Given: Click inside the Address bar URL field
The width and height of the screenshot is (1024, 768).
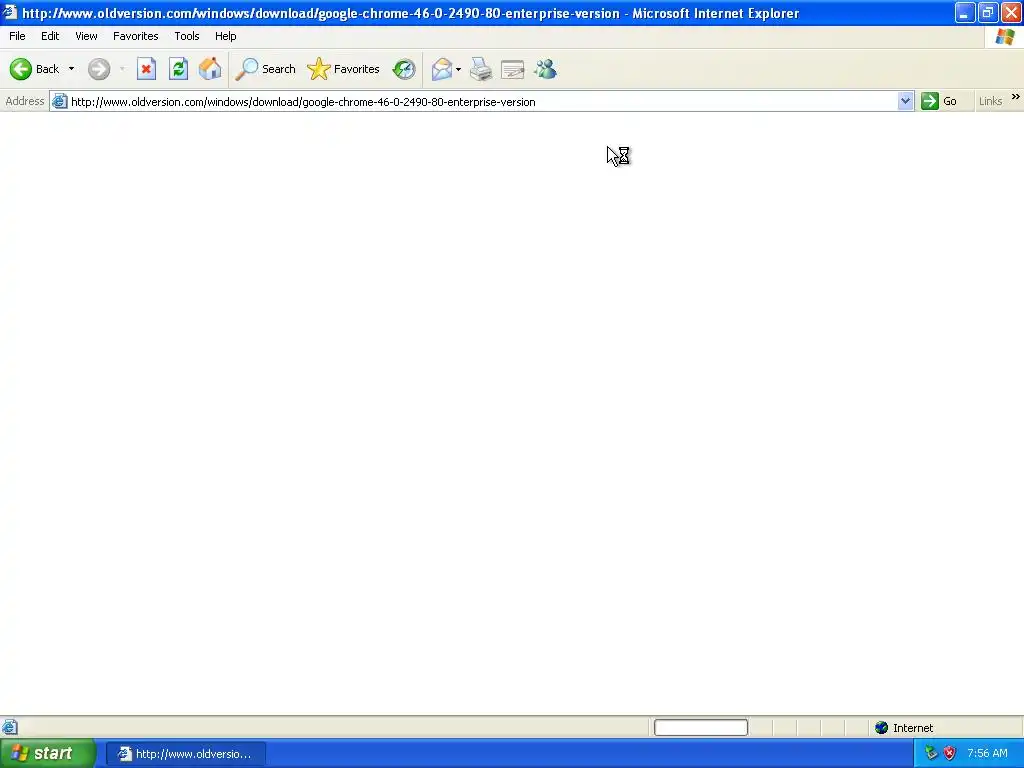Looking at the screenshot, I should pos(483,102).
